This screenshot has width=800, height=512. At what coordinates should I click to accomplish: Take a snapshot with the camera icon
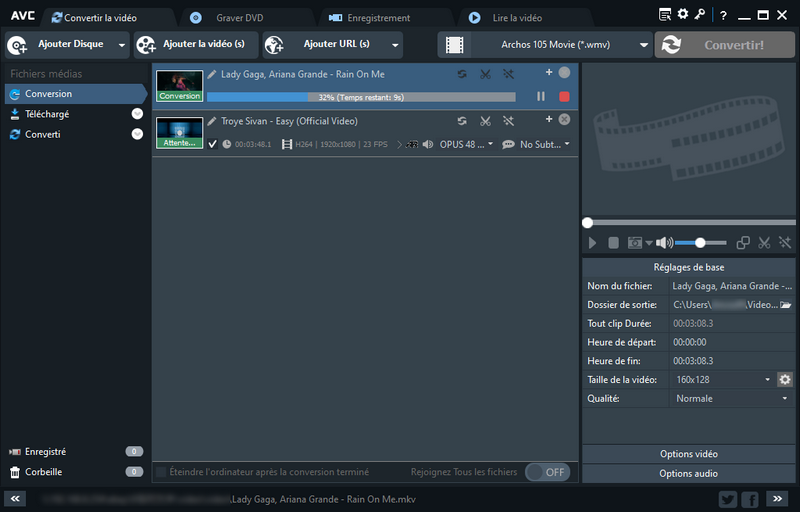pos(635,243)
